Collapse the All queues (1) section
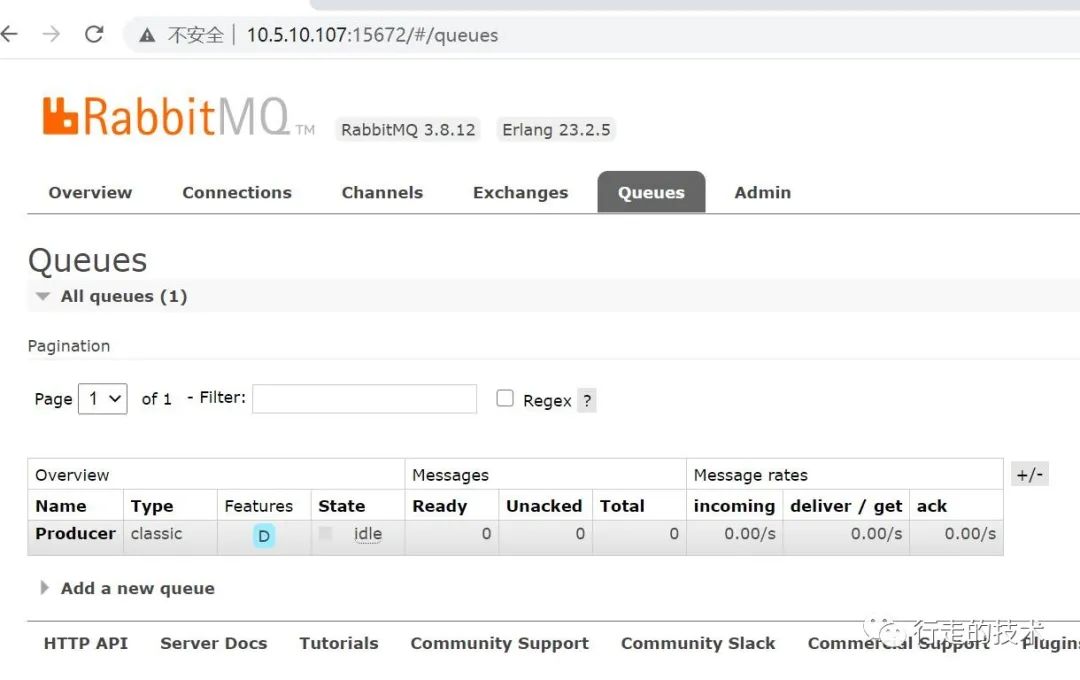This screenshot has height=680, width=1080. click(x=124, y=296)
